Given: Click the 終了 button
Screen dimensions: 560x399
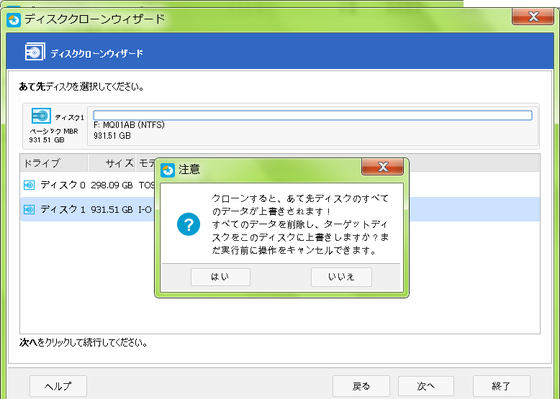Looking at the screenshot, I should click(x=501, y=386).
